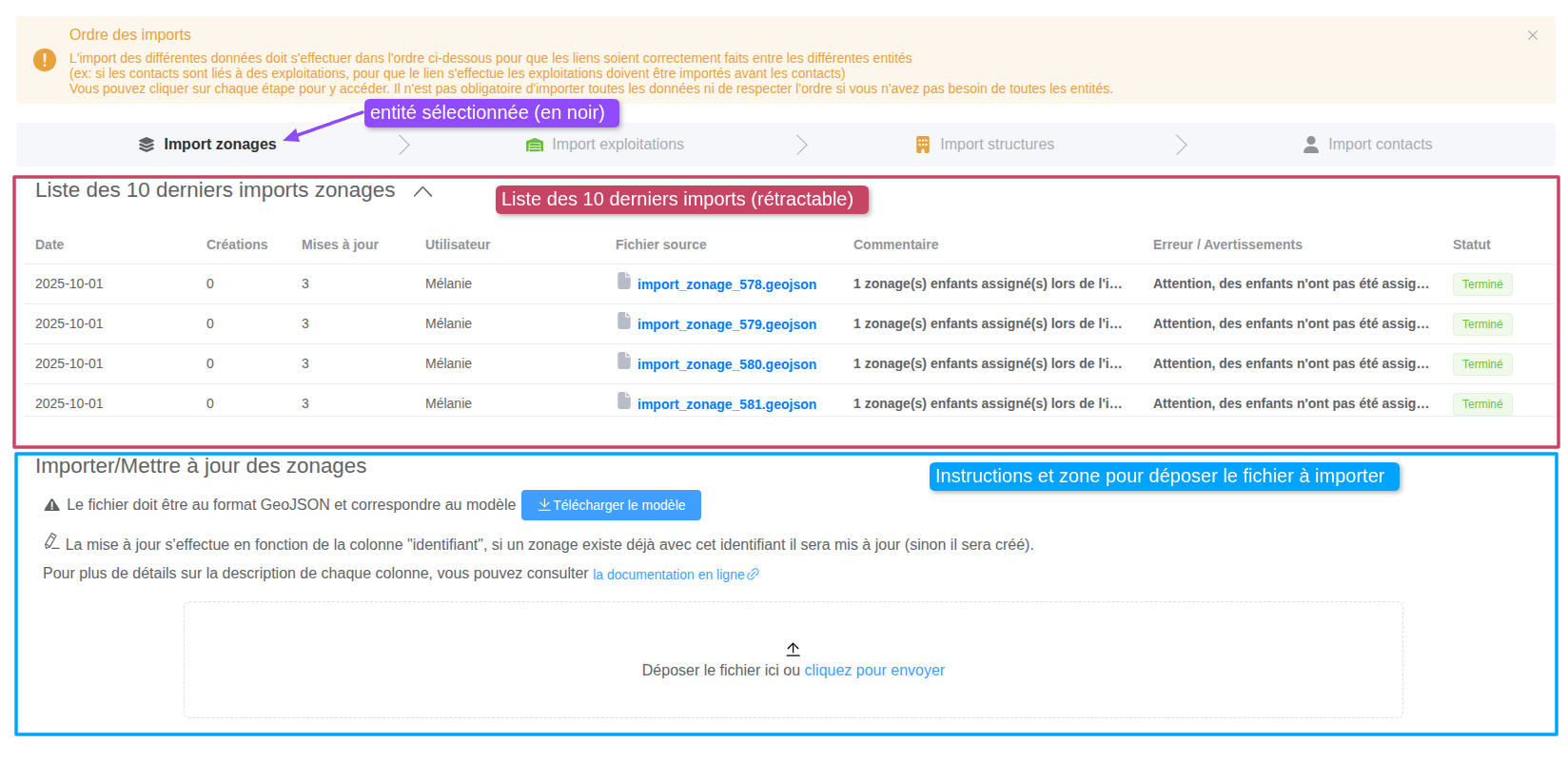1568x762 pixels.
Task: Click the building icon beside Import structures
Action: [923, 145]
